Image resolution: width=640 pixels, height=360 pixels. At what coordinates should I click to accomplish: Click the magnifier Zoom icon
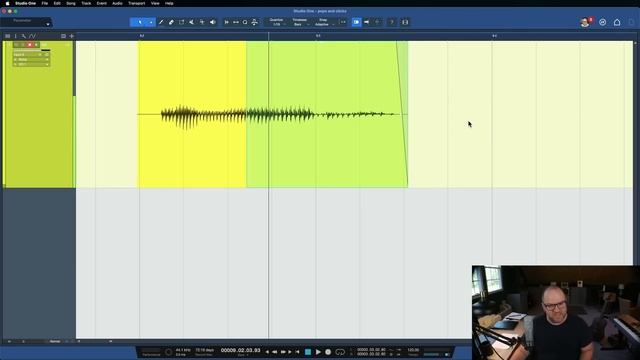245,22
